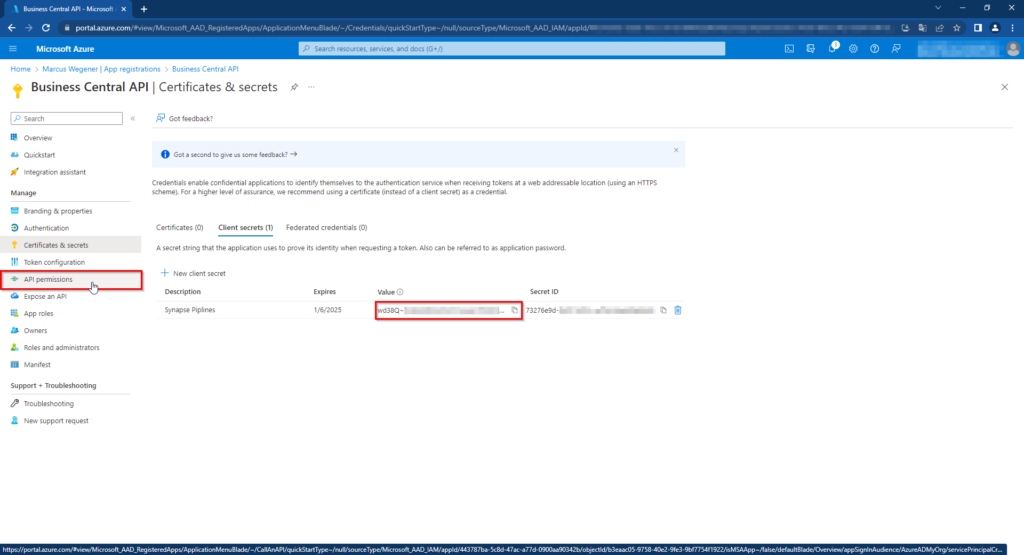The width and height of the screenshot is (1024, 555).
Task: Open the Azure portal hamburger menu
Action: (x=13, y=48)
